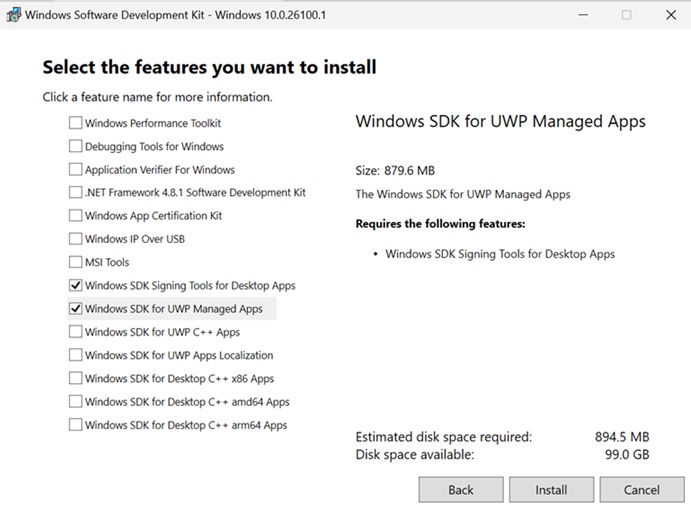Select the Windows App Certification Kit label

[x=153, y=216]
